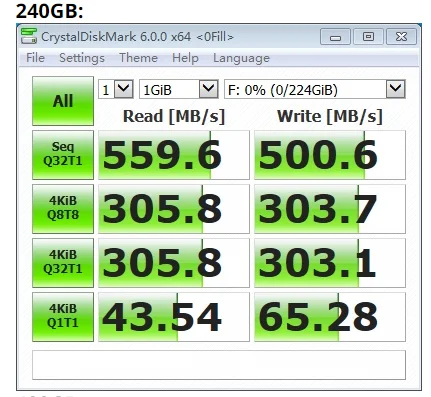This screenshot has width=431, height=397.
Task: Close the CrystalDiskMark window
Action: click(x=401, y=36)
